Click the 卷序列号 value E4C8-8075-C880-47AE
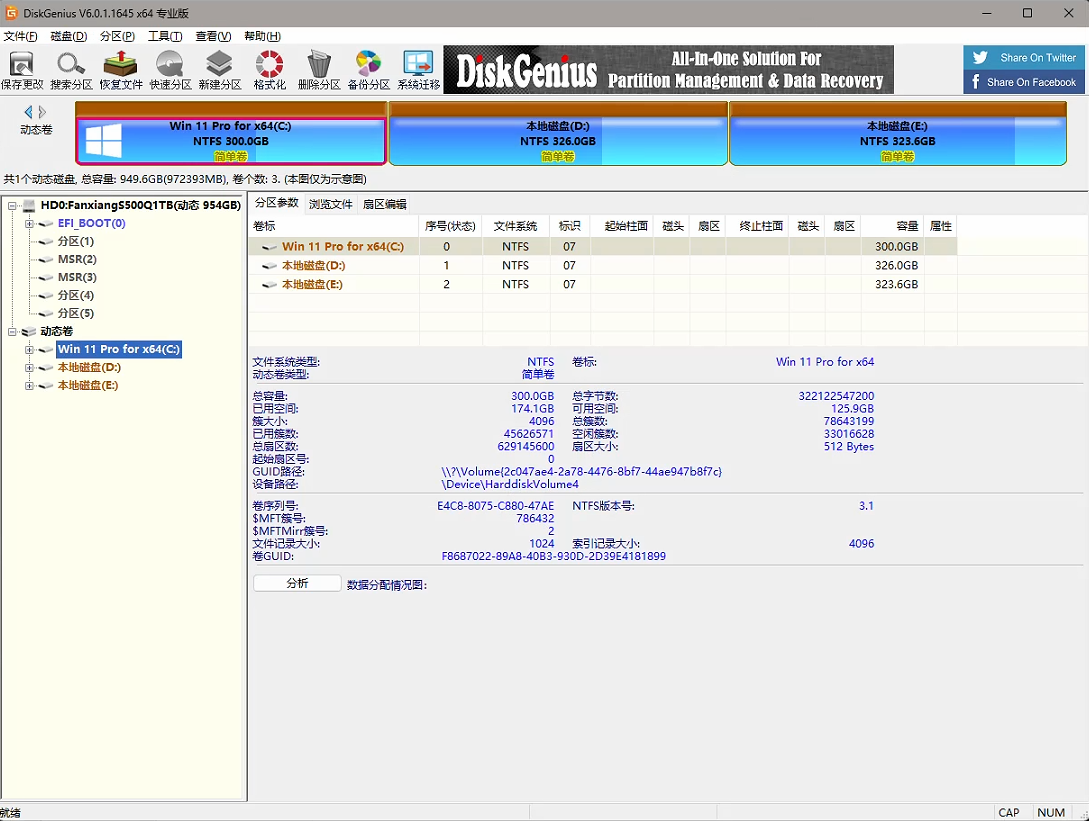1089x821 pixels. pyautogui.click(x=495, y=506)
